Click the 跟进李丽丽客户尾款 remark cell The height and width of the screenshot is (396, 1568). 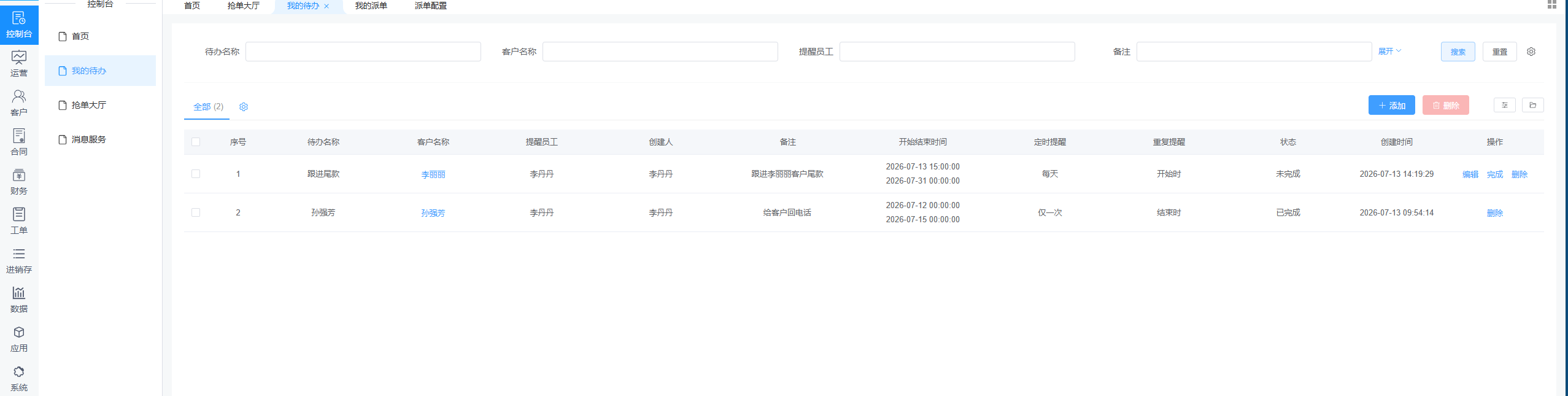[x=787, y=174]
